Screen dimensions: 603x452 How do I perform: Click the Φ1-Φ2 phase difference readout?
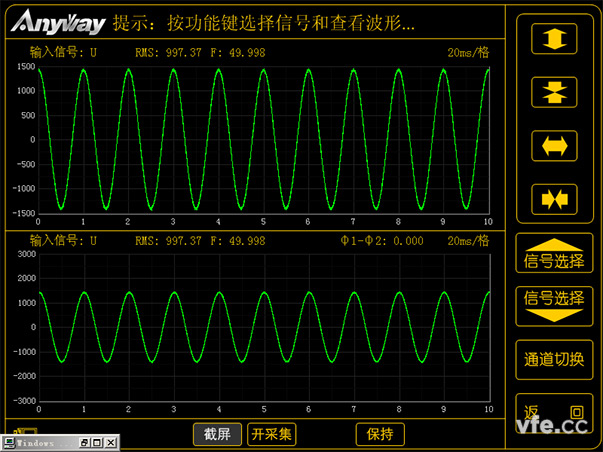381,241
